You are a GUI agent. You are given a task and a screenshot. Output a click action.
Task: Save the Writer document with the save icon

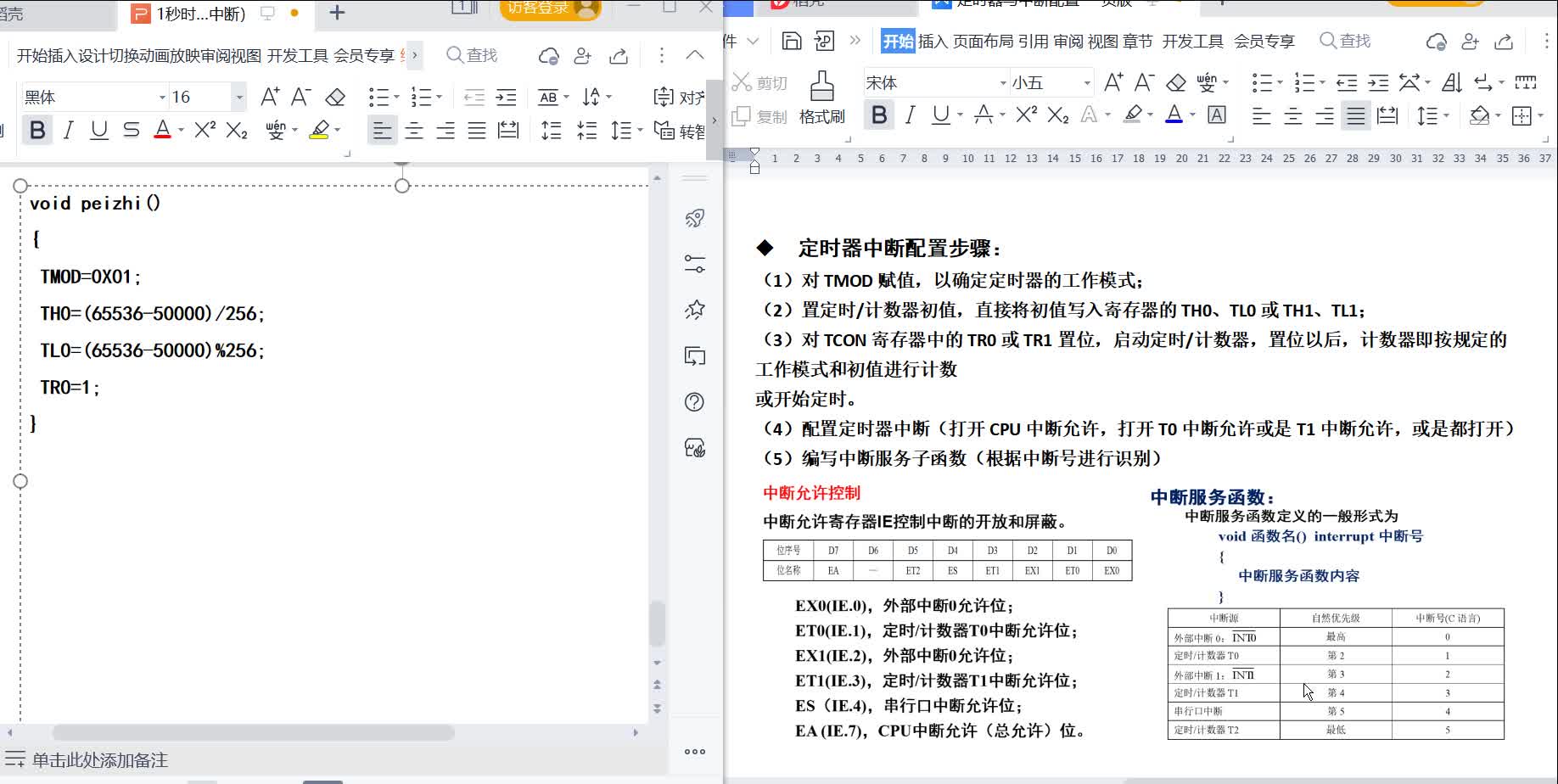click(x=792, y=41)
